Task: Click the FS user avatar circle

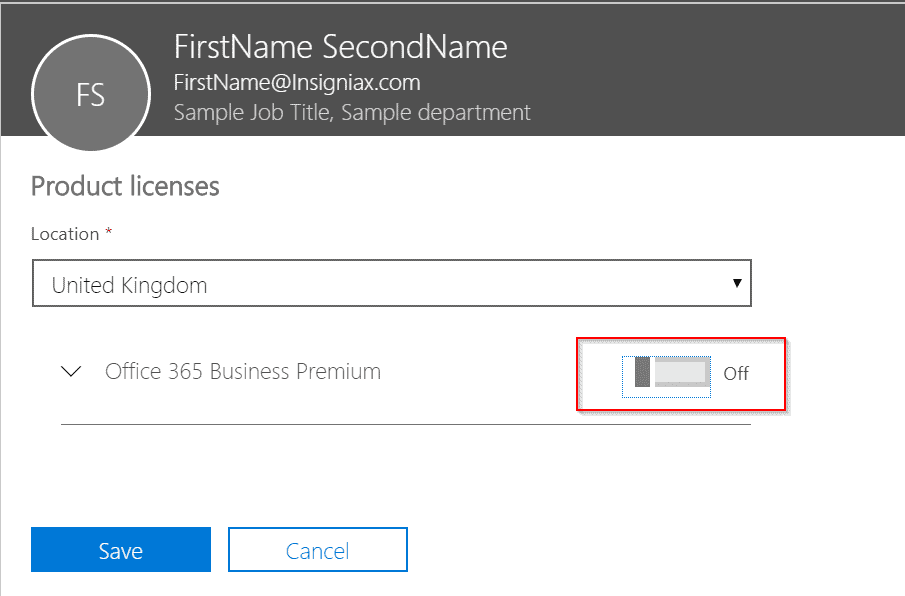Action: [x=91, y=93]
